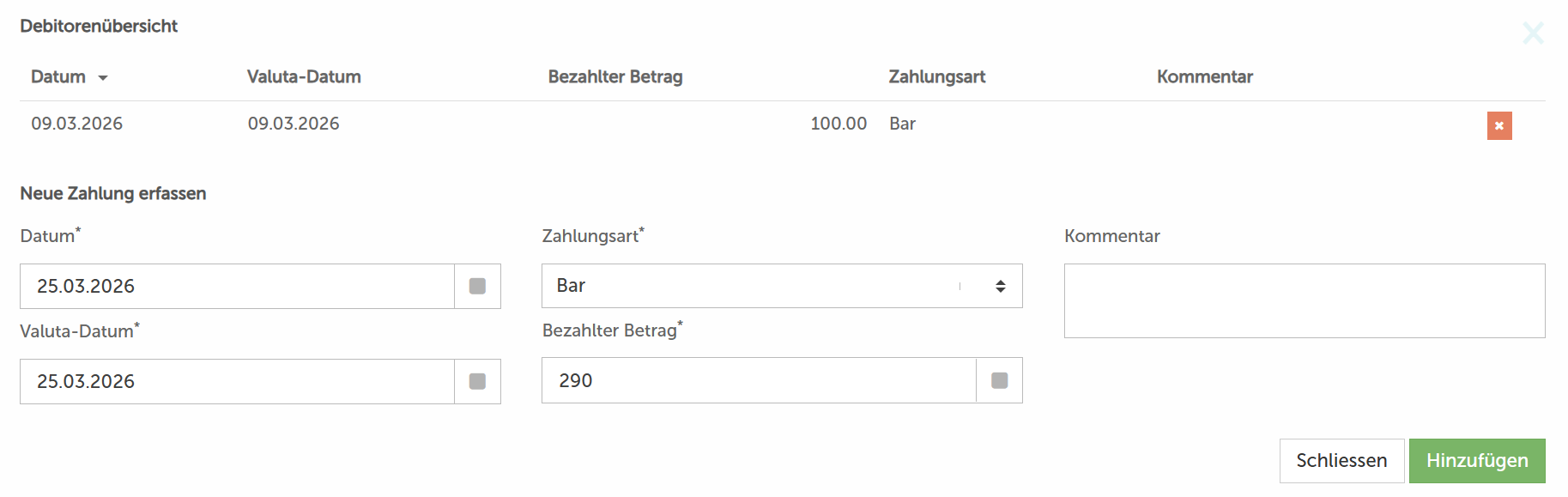Open calendar picker for Datum field
The width and height of the screenshot is (1568, 497).
(477, 286)
